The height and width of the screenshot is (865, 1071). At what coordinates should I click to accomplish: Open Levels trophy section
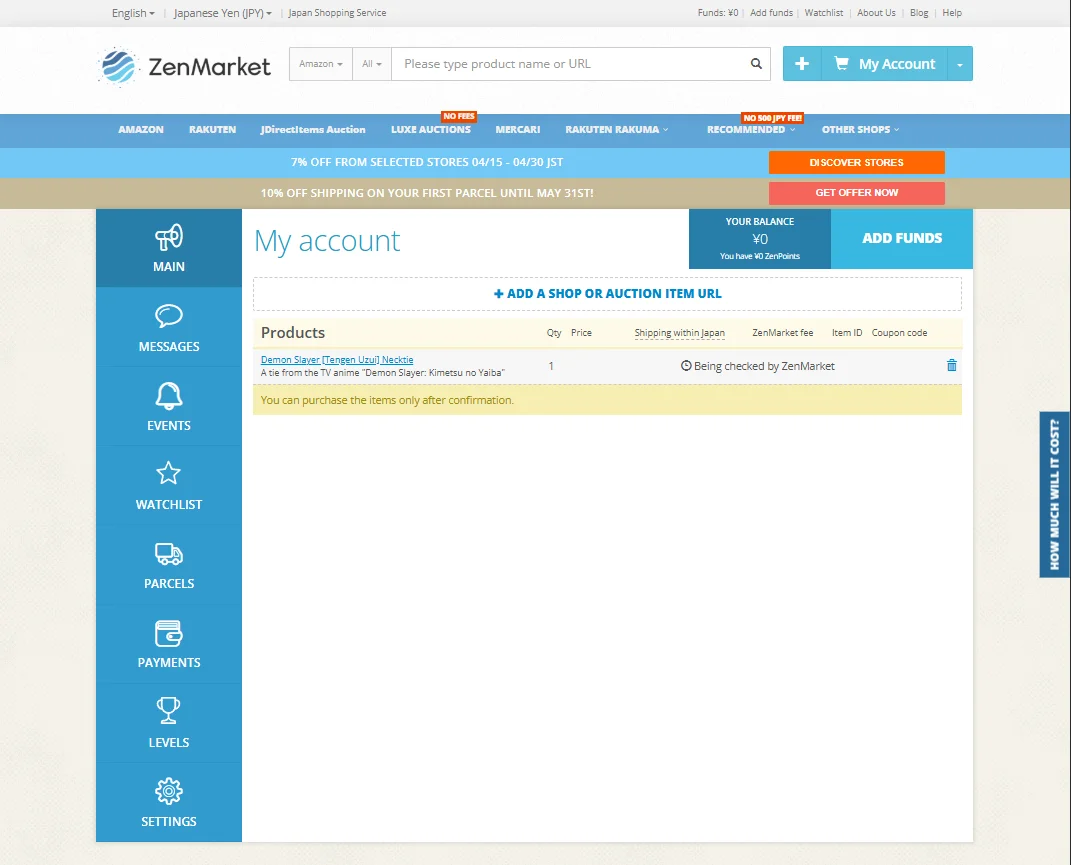point(169,724)
